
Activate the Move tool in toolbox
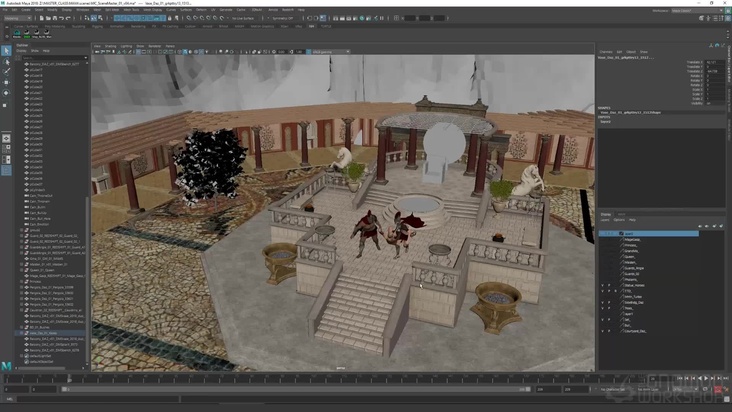[6, 82]
